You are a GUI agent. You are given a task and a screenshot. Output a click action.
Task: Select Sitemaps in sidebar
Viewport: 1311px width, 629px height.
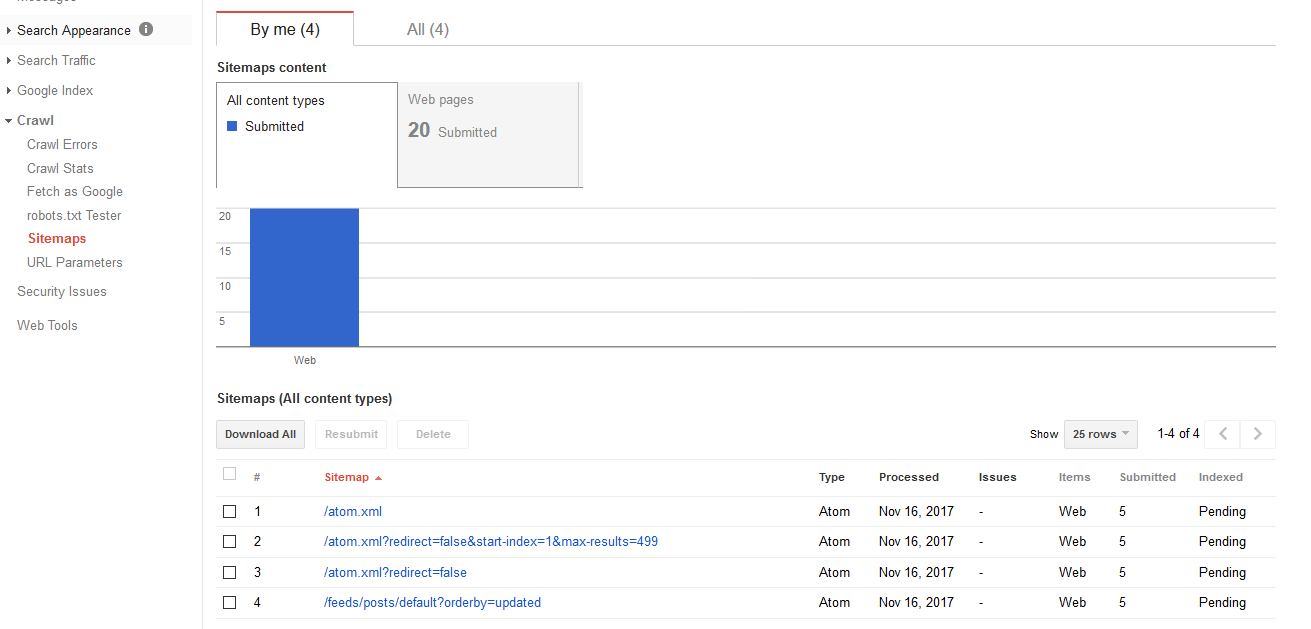[x=57, y=239]
